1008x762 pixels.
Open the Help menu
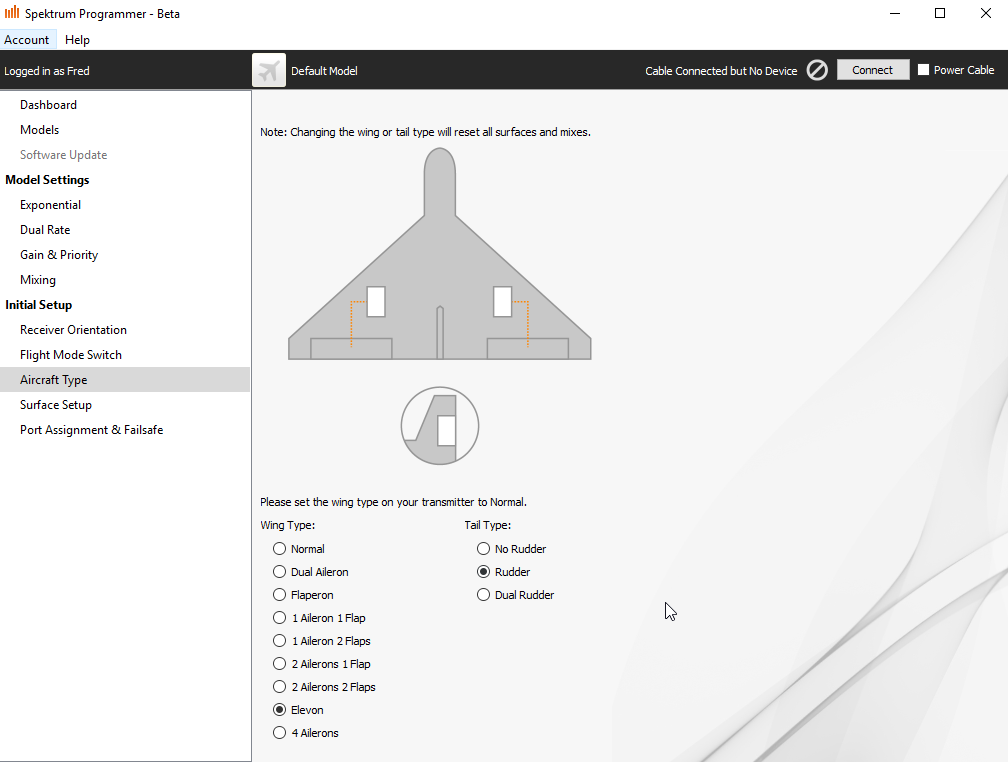pos(77,40)
